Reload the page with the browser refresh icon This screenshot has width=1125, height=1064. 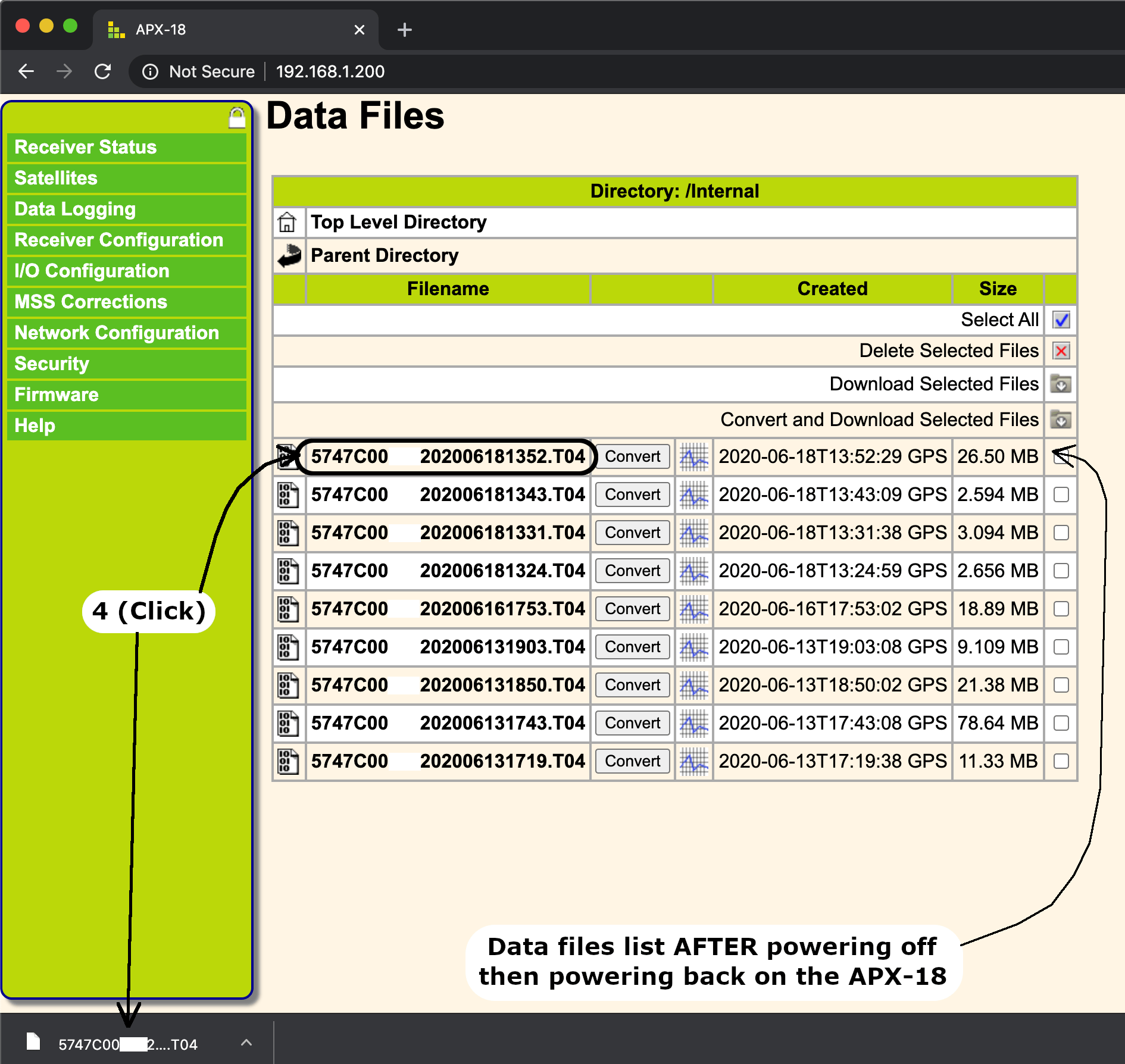click(x=103, y=72)
